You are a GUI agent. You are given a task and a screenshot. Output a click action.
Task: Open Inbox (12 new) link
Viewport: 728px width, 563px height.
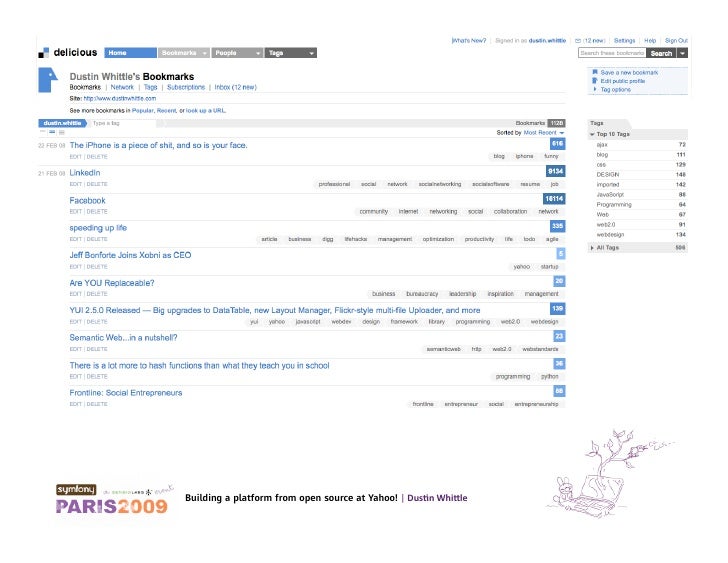[x=235, y=87]
